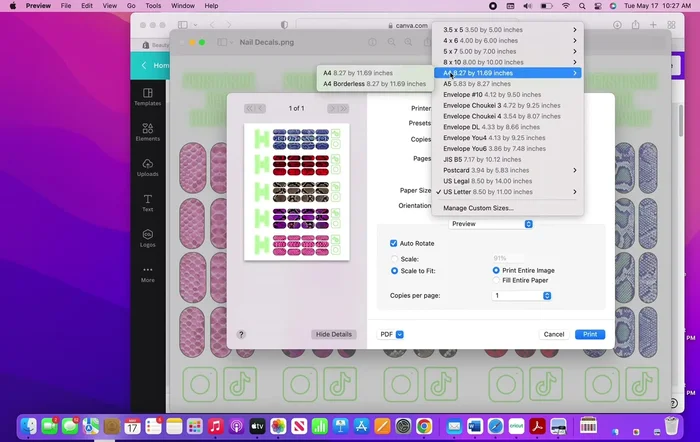Choose JIS B5 paper size
The image size is (700, 442).
click(508, 159)
